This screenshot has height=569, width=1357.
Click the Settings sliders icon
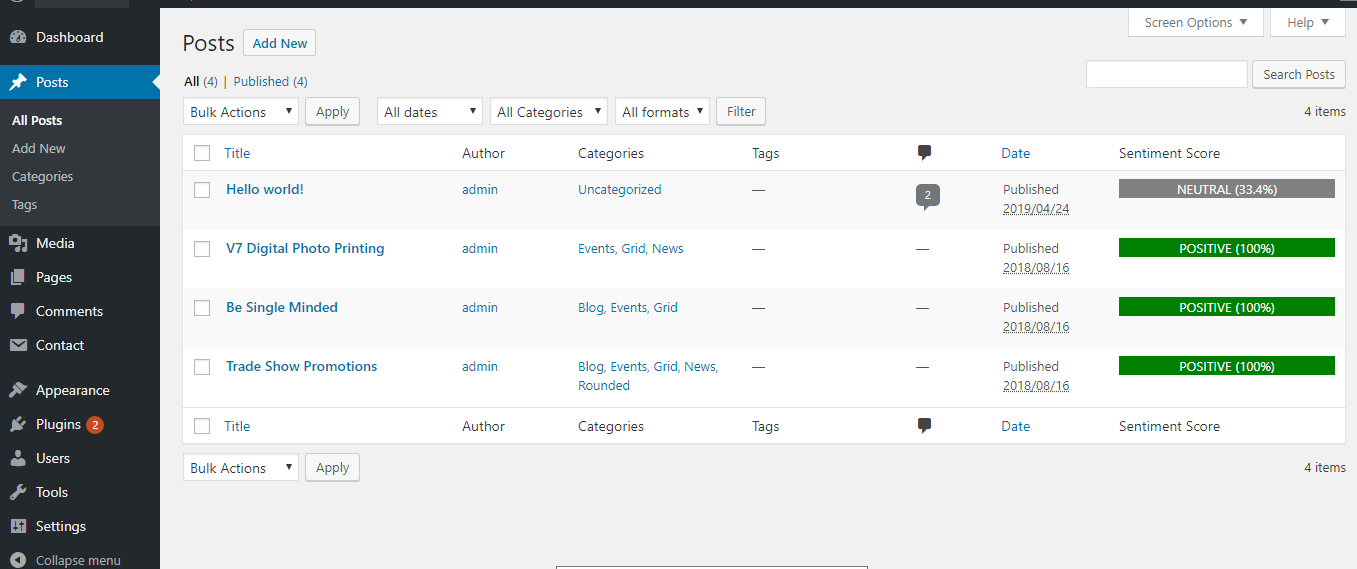(x=18, y=526)
